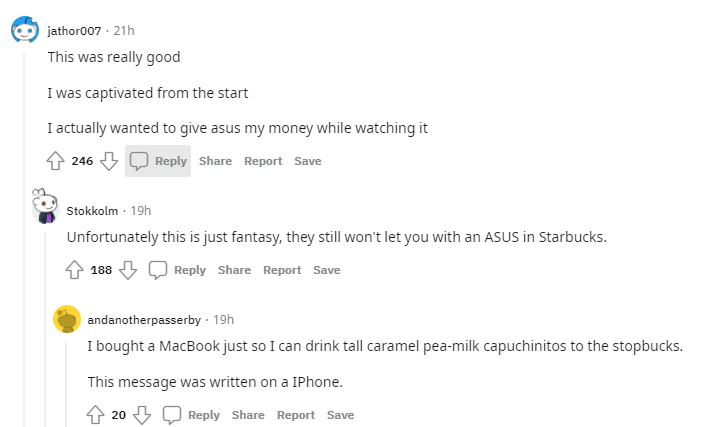The image size is (707, 427).
Task: Click andanotherpasserby's yellow avatar
Action: coord(66,319)
